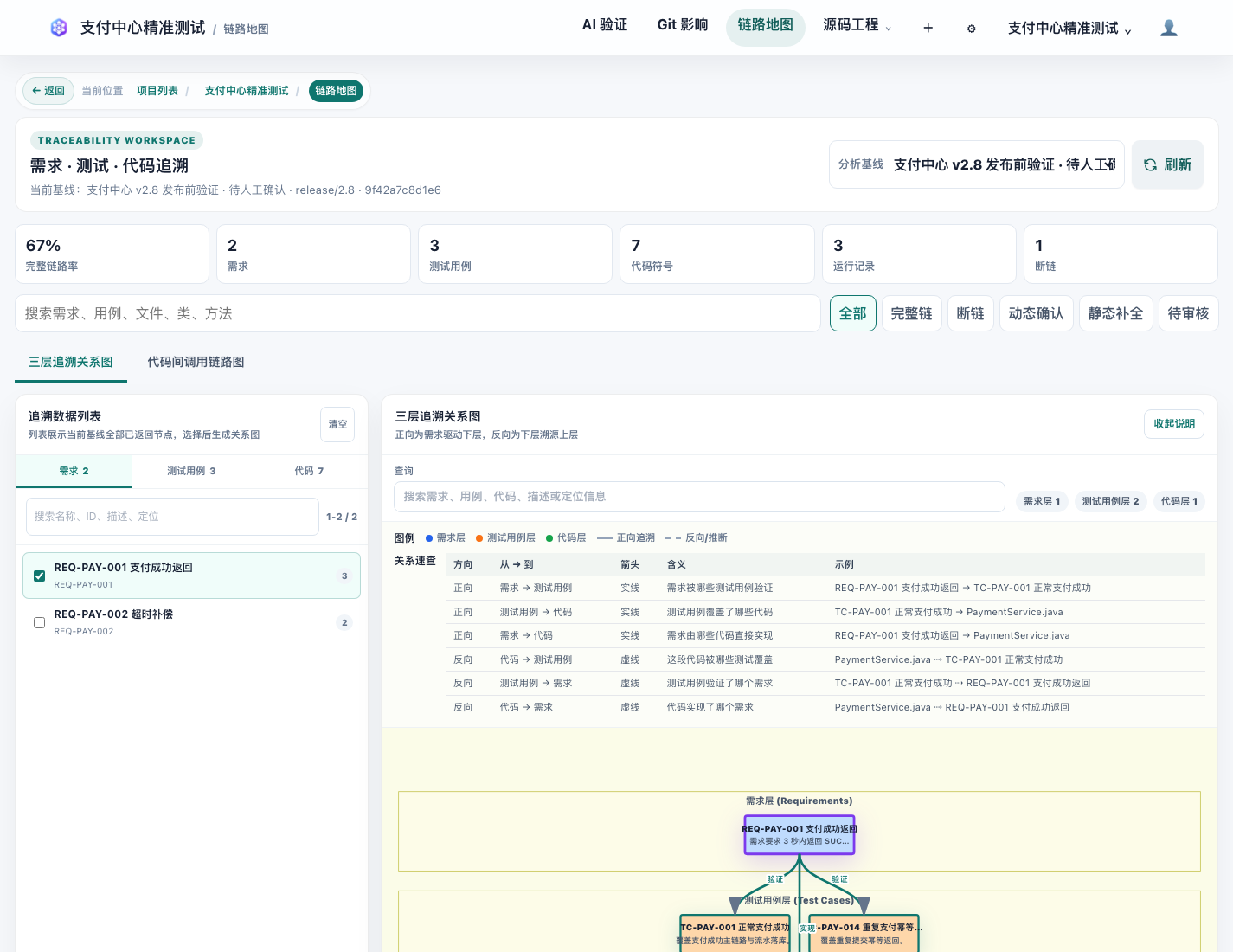
Task: Select the REQ-PAY-001 requirement graph node
Action: [x=800, y=835]
